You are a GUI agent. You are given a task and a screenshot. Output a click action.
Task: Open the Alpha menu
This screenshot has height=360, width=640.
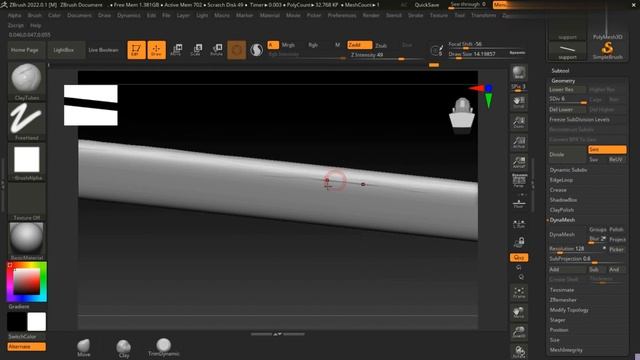click(15, 15)
